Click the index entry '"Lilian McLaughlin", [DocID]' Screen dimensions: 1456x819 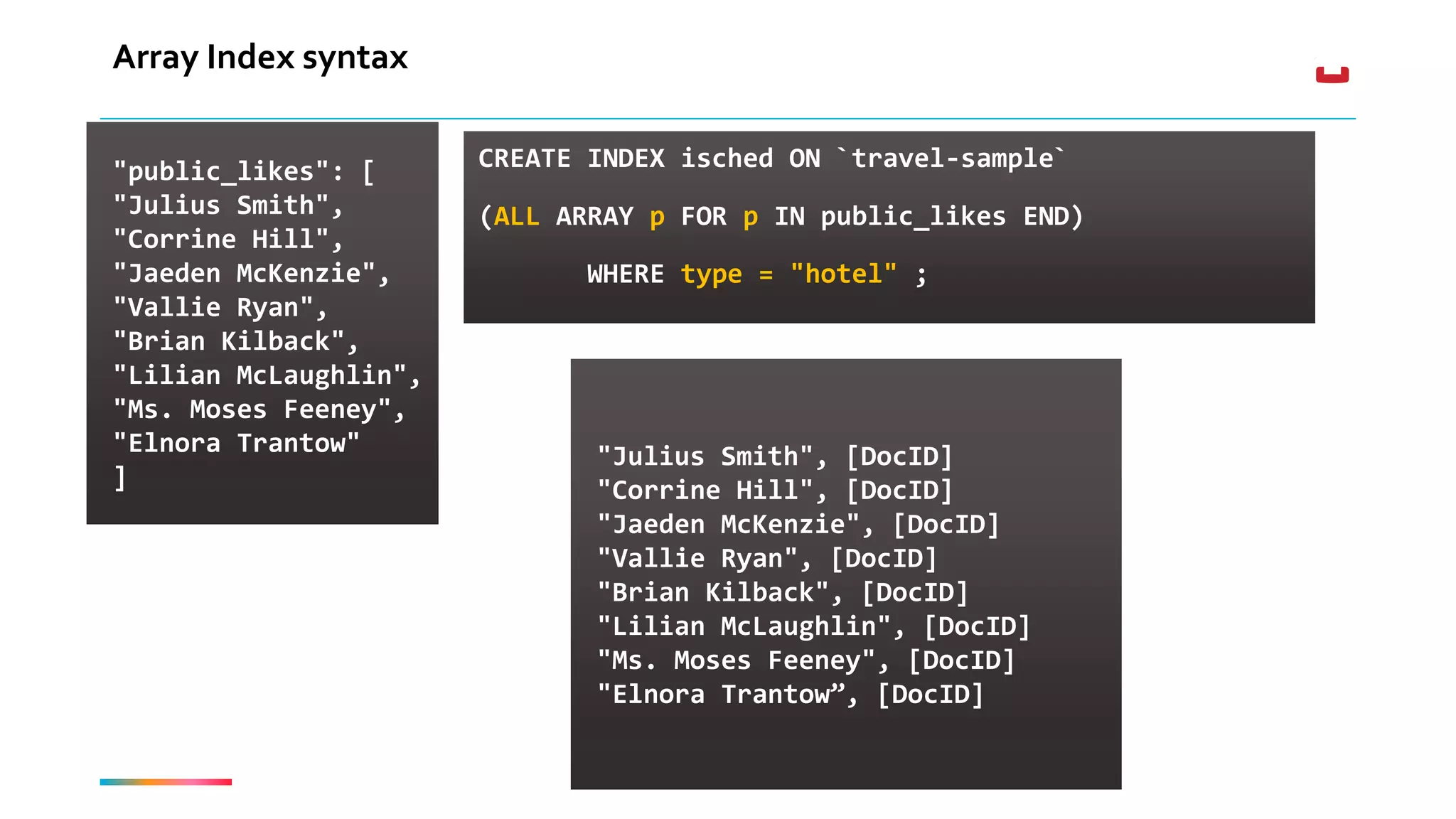[x=814, y=627]
